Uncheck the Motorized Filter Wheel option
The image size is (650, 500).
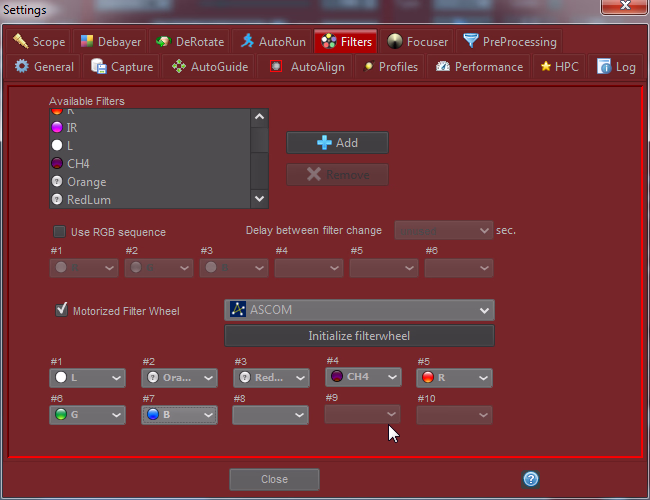click(61, 311)
